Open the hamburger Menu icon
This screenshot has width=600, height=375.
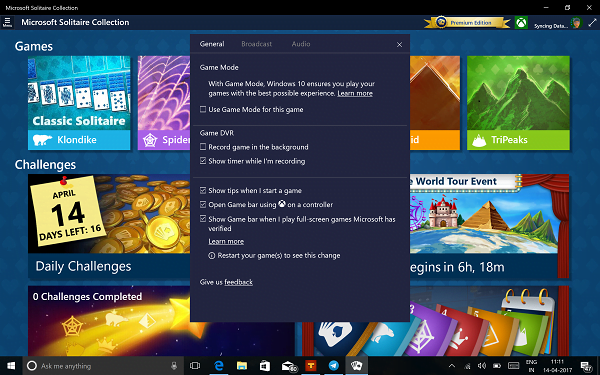tap(7, 22)
